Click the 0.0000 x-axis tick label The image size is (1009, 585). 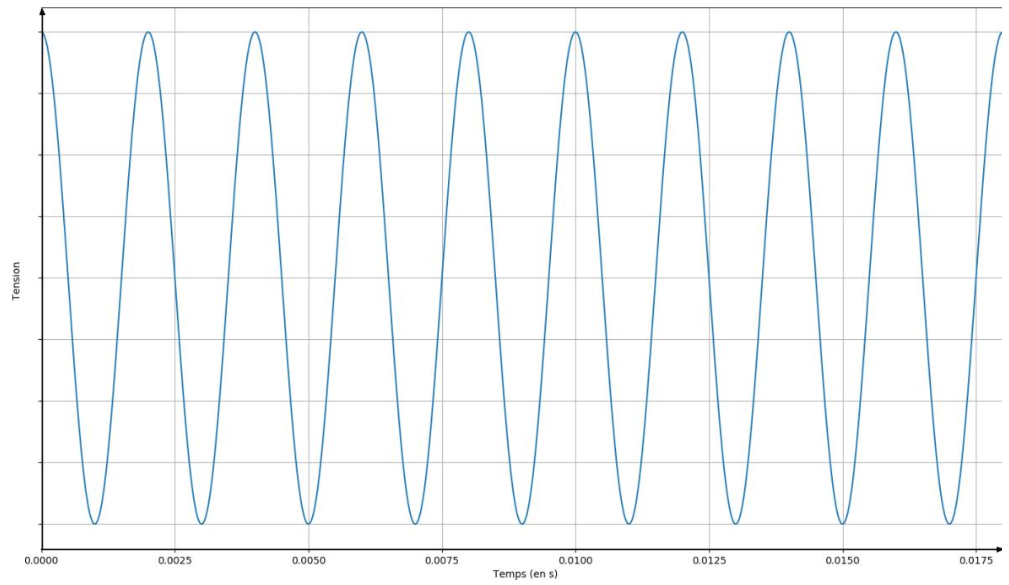click(x=41, y=562)
